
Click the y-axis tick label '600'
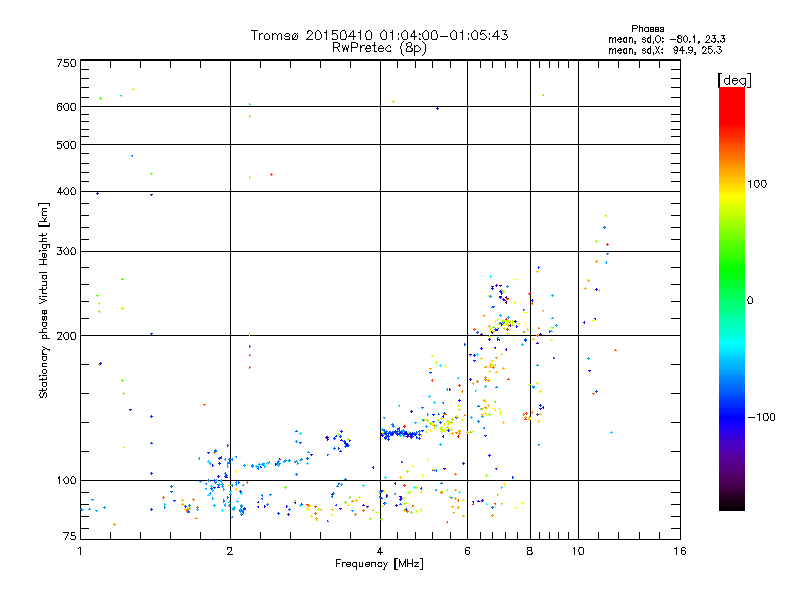click(66, 107)
